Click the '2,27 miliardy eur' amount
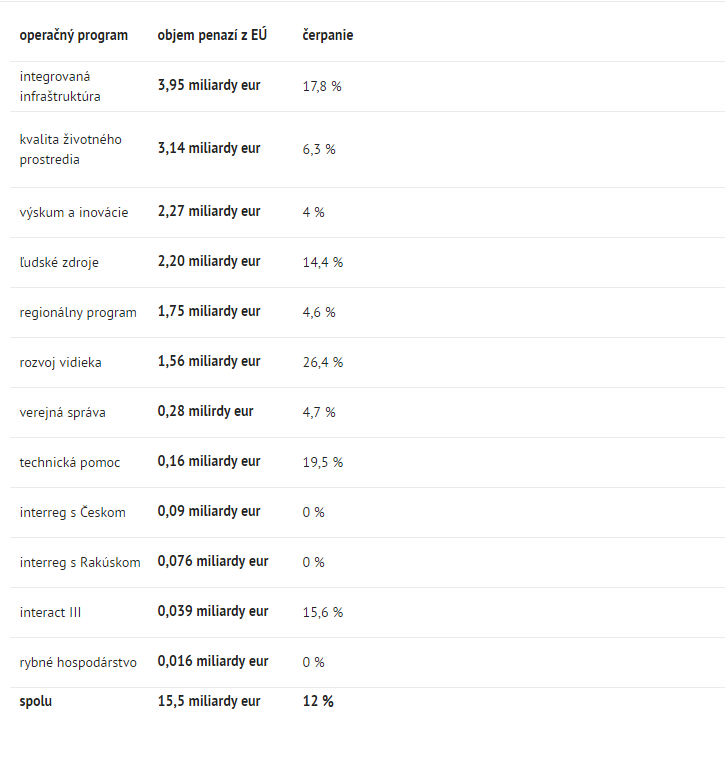 tap(209, 211)
